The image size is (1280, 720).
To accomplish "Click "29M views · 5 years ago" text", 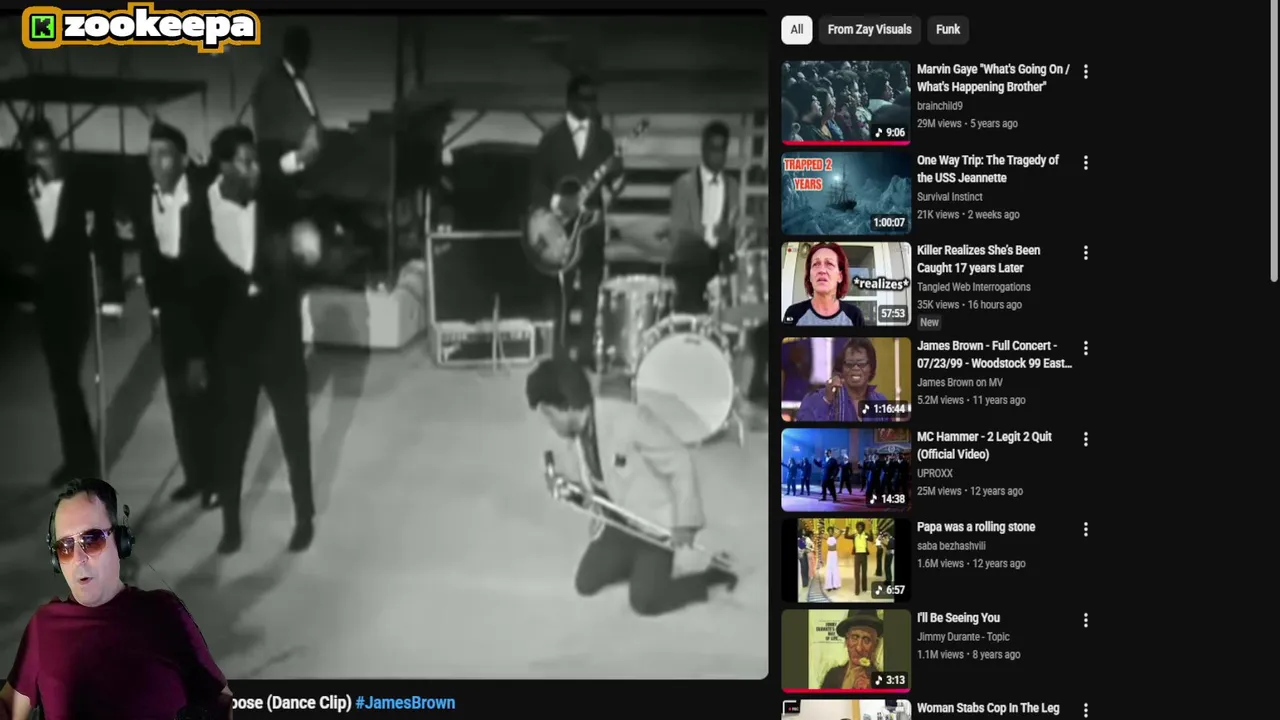I will point(967,124).
